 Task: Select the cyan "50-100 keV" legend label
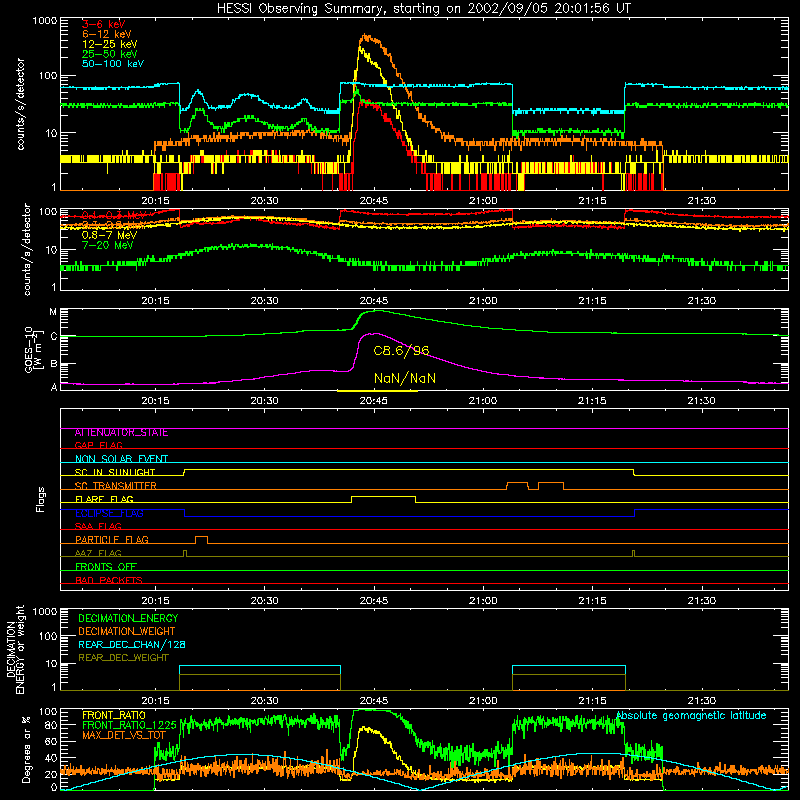pos(113,64)
